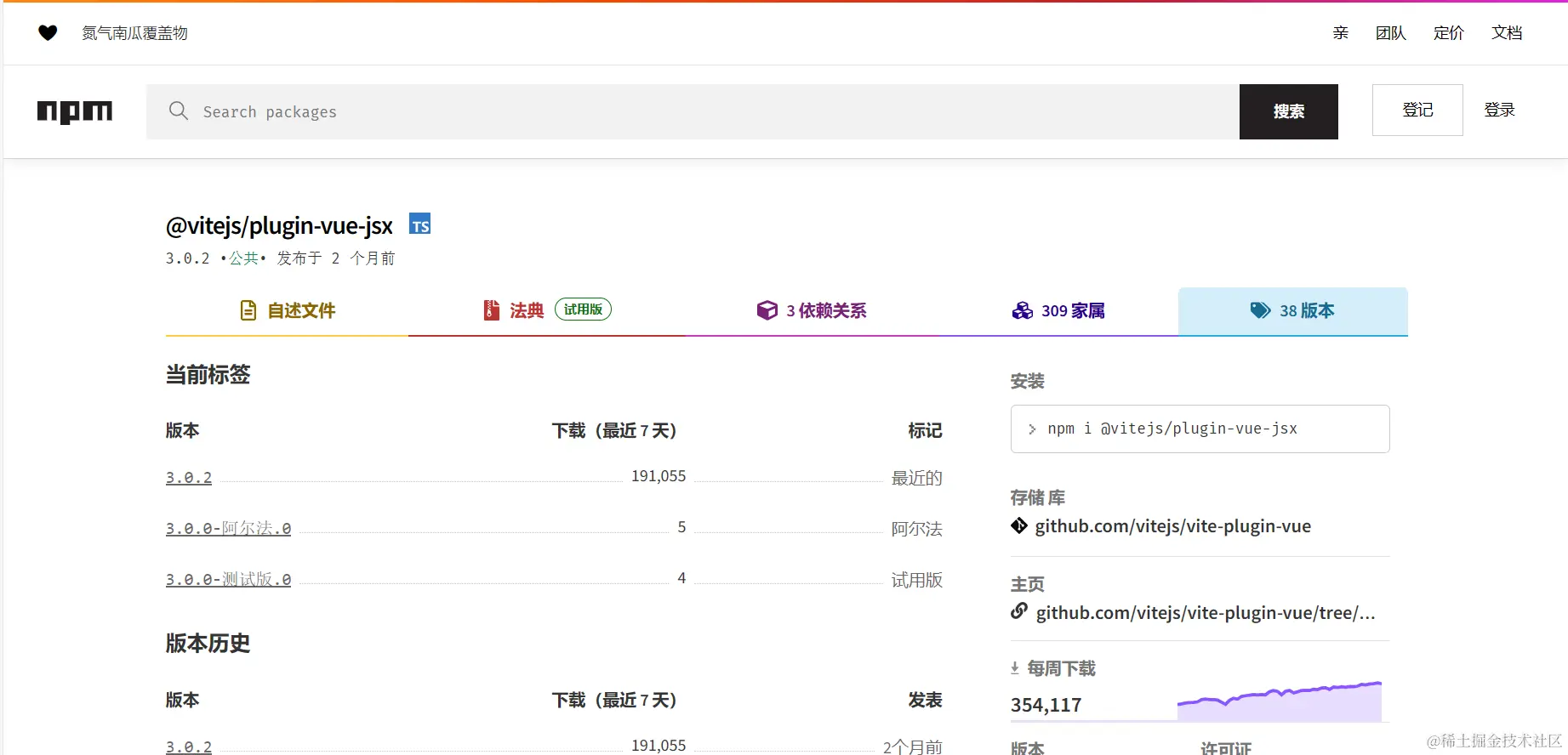The width and height of the screenshot is (1568, 755).
Task: Click the 自述文件 document icon
Action: (248, 310)
